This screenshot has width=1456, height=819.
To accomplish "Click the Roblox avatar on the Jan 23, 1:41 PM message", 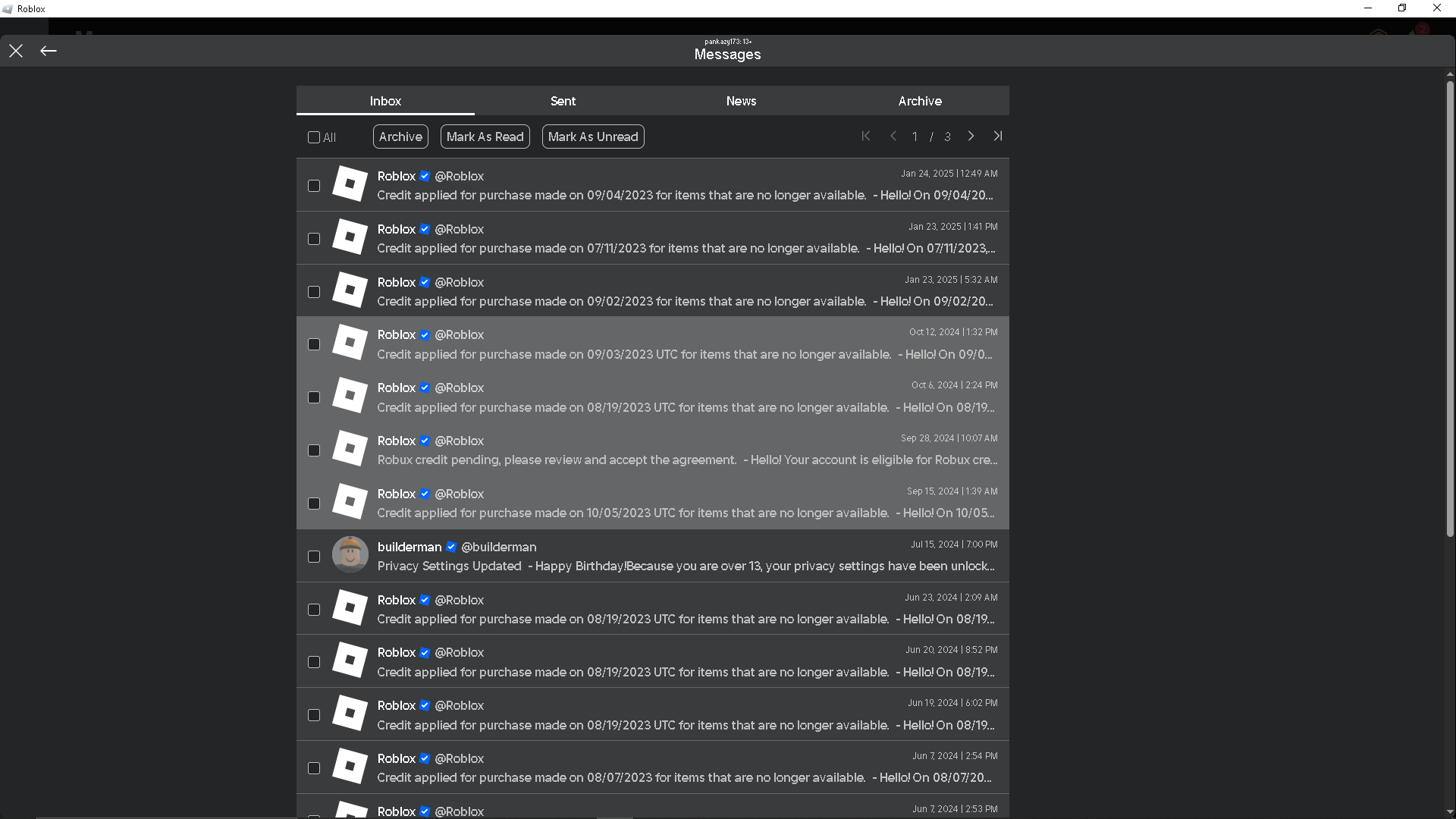I will click(x=350, y=237).
